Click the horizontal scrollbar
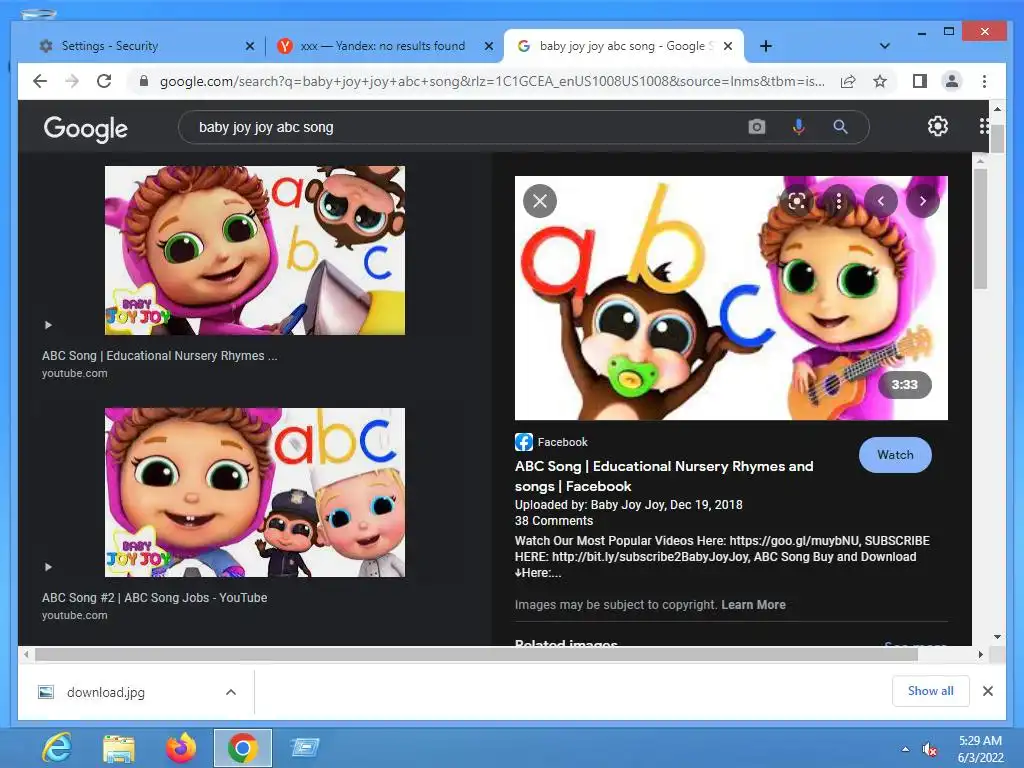1024x768 pixels. click(x=476, y=654)
